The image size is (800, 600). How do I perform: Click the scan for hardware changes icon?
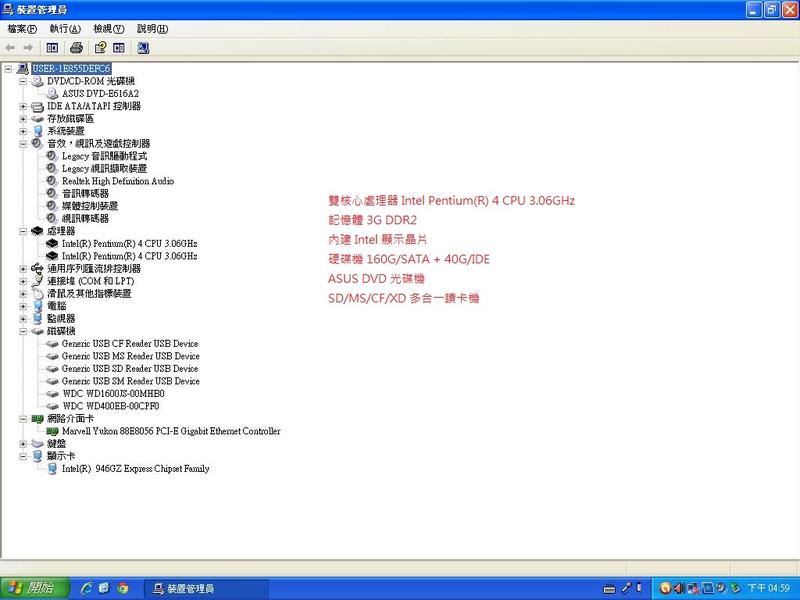(x=143, y=48)
